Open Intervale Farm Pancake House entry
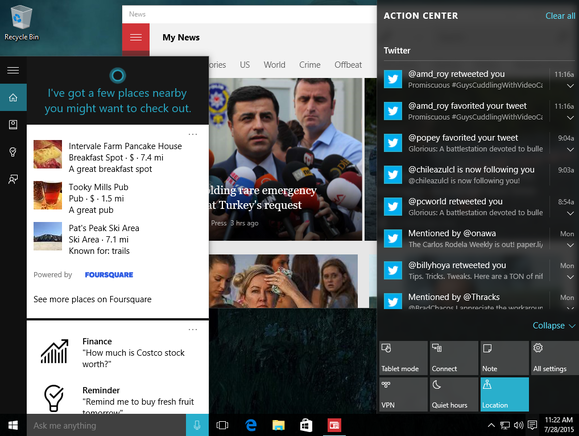 (x=117, y=157)
